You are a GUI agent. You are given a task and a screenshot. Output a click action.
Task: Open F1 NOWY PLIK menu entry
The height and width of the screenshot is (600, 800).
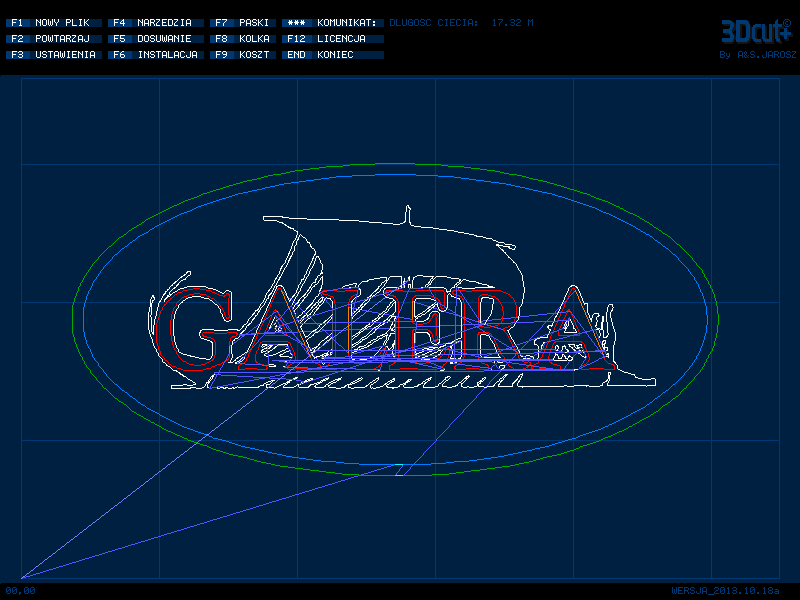tap(54, 23)
